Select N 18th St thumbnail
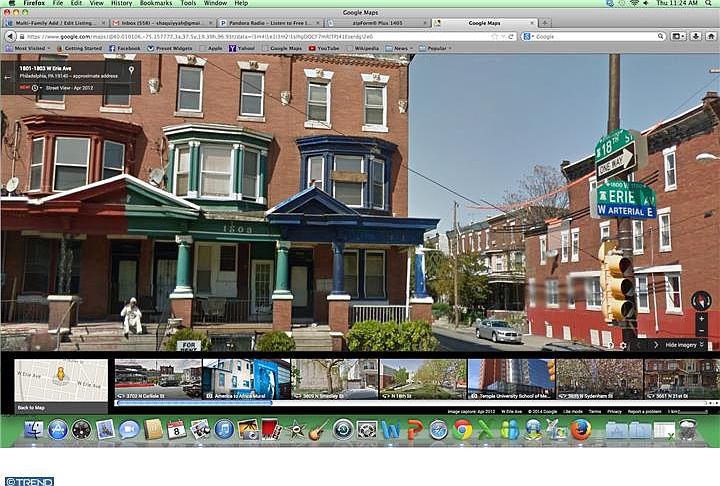 click(423, 379)
